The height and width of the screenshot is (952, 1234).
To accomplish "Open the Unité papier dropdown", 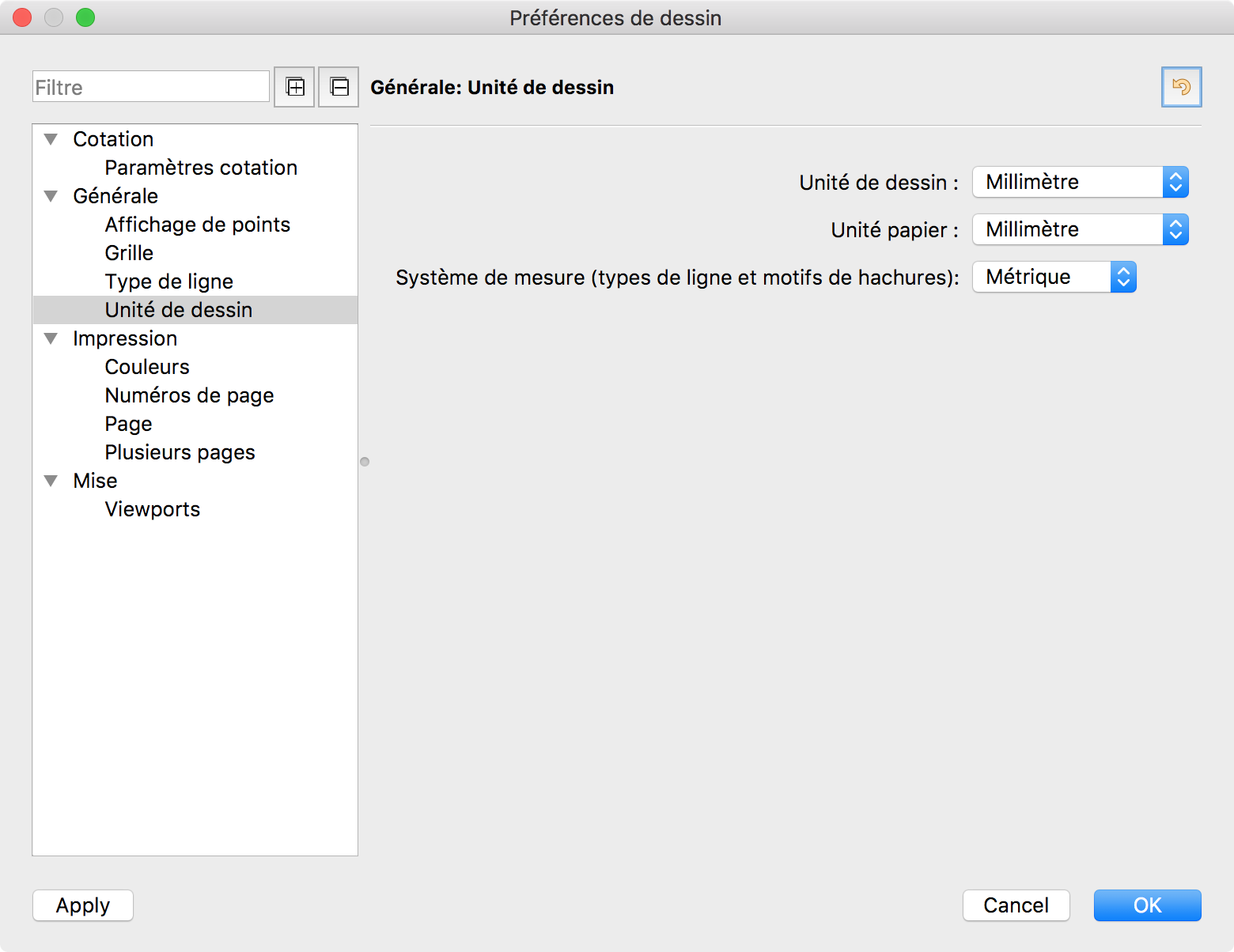I will point(1080,229).
